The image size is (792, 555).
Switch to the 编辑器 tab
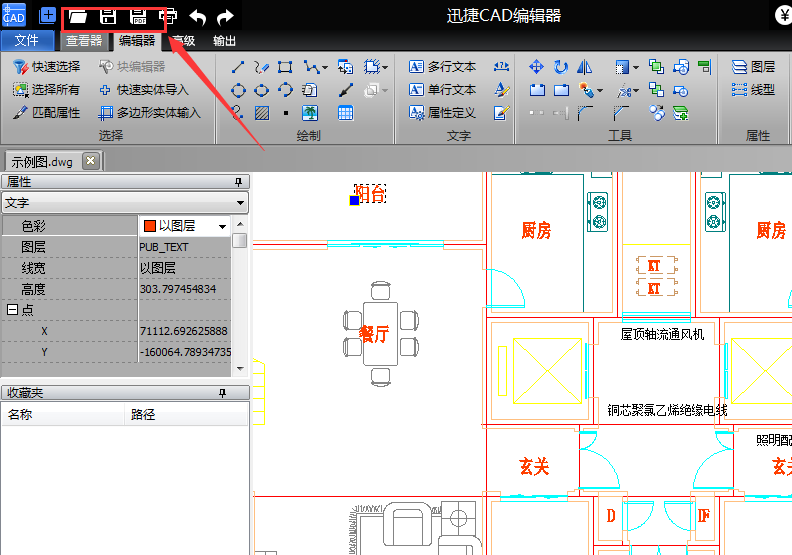click(x=137, y=40)
